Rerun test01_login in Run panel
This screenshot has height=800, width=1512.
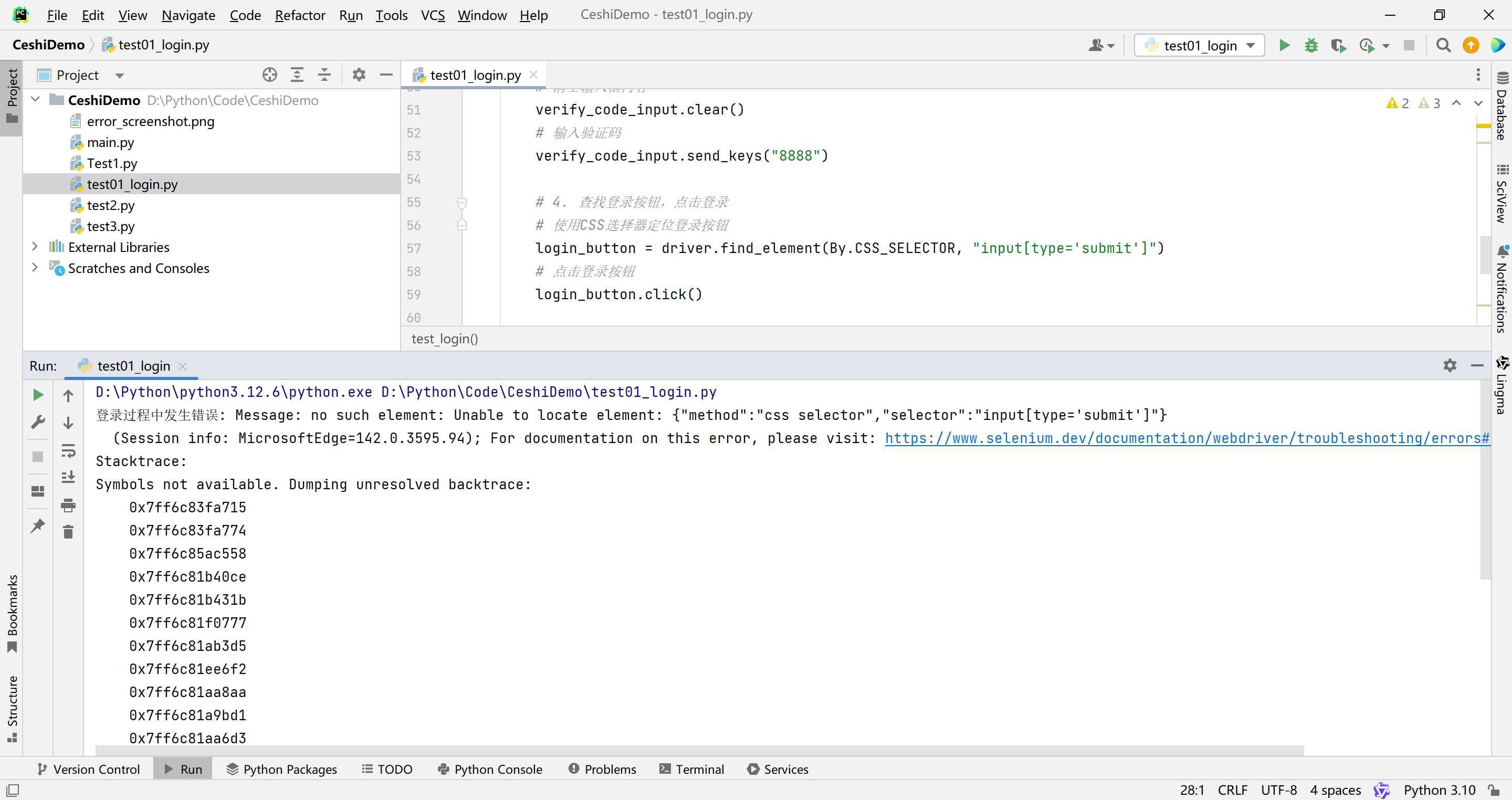(38, 395)
